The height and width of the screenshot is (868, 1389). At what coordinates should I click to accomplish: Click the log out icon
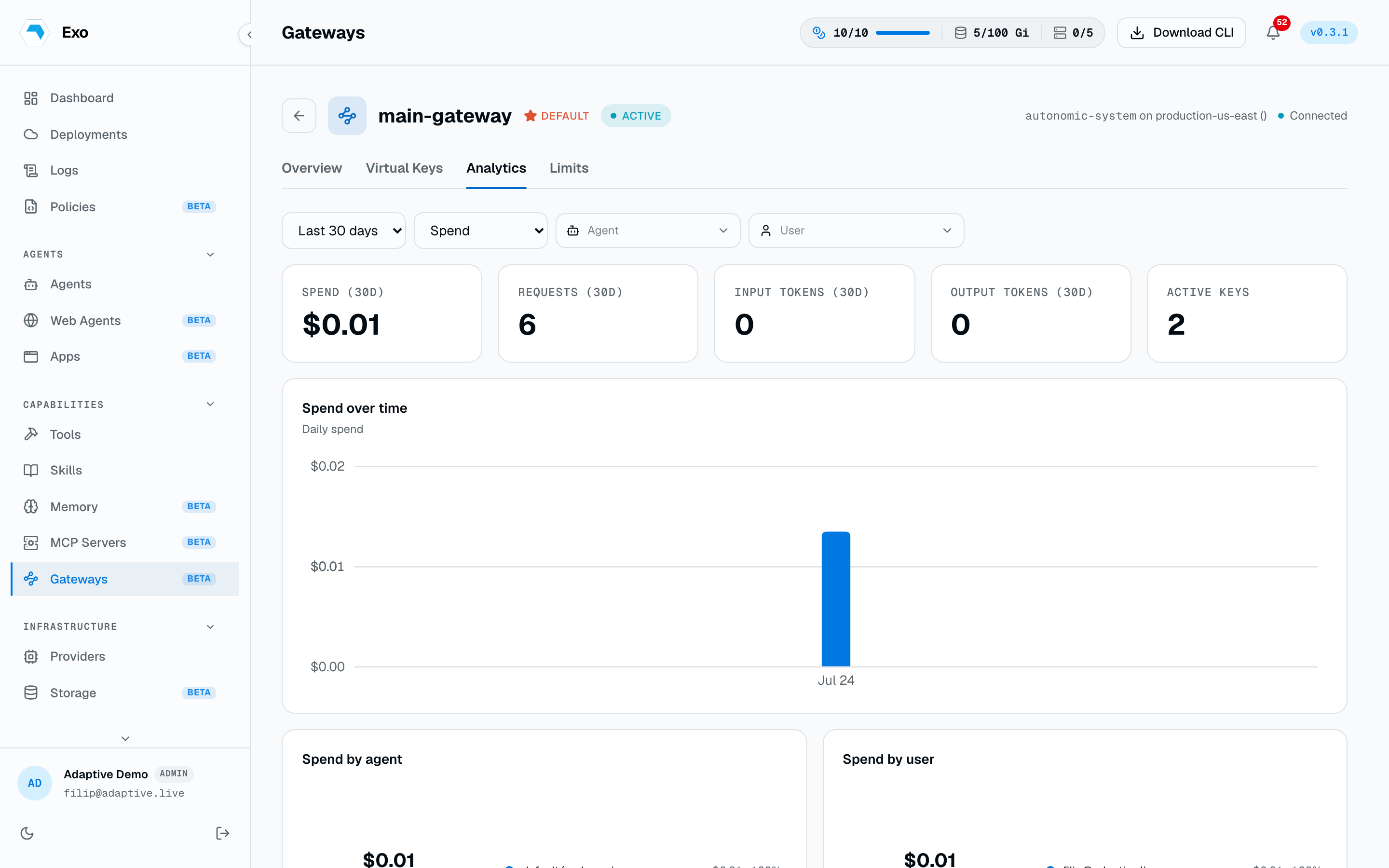(223, 833)
